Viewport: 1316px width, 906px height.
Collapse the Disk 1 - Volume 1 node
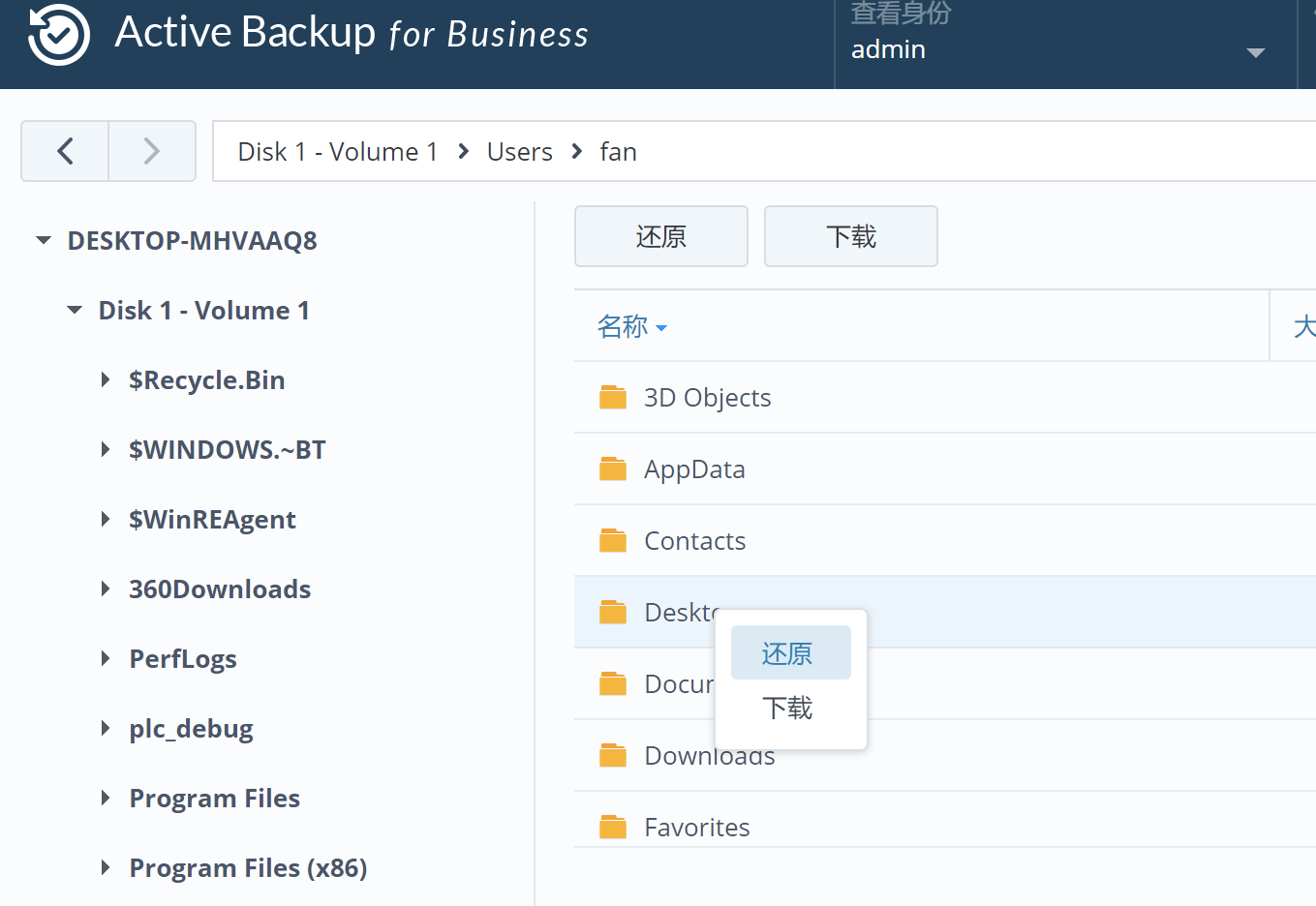75,310
